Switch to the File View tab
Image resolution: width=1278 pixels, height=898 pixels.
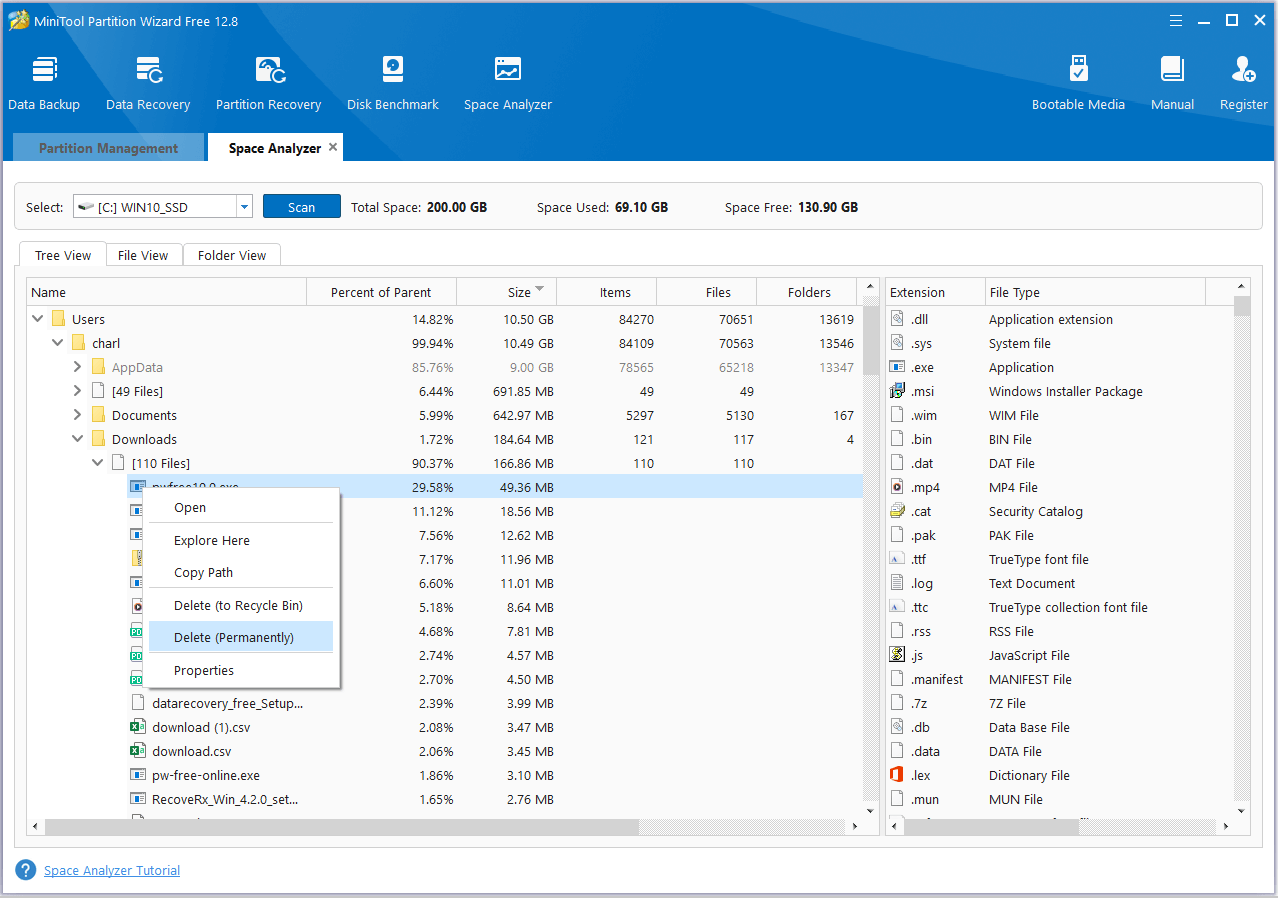point(143,255)
